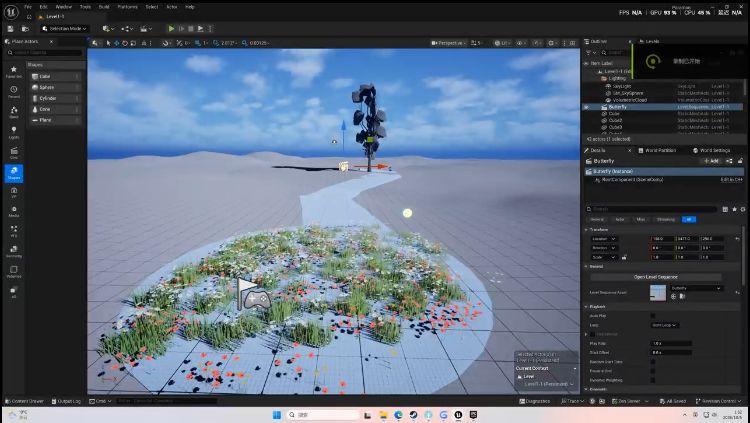This screenshot has width=750, height=423.
Task: Select the Basic category in Place Actors
Action: (14, 112)
